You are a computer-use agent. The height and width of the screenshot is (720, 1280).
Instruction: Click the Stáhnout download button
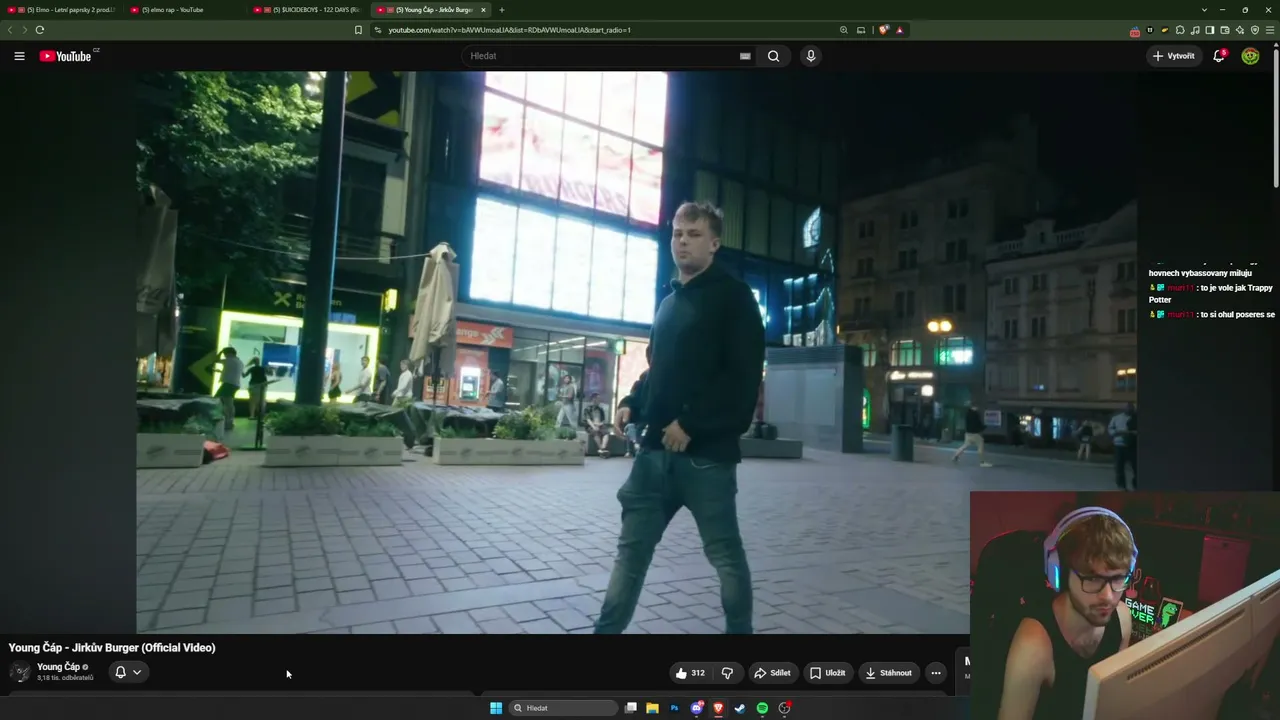coord(888,673)
